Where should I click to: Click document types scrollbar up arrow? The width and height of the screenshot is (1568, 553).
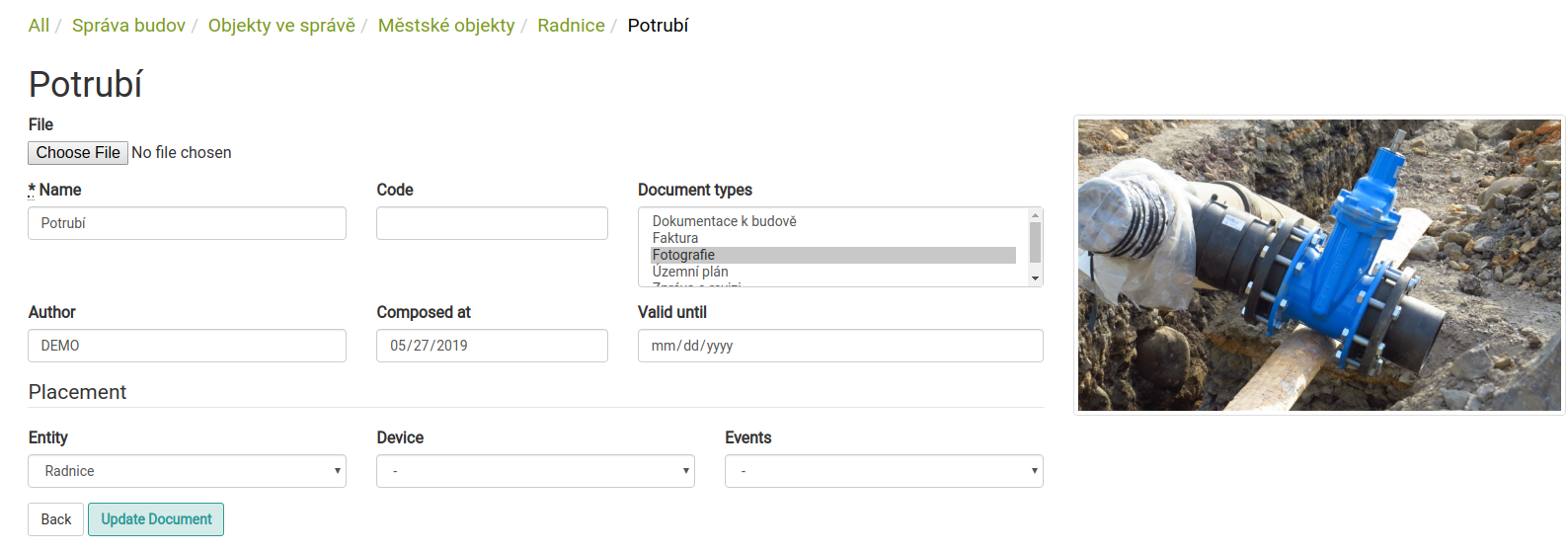click(x=1035, y=215)
